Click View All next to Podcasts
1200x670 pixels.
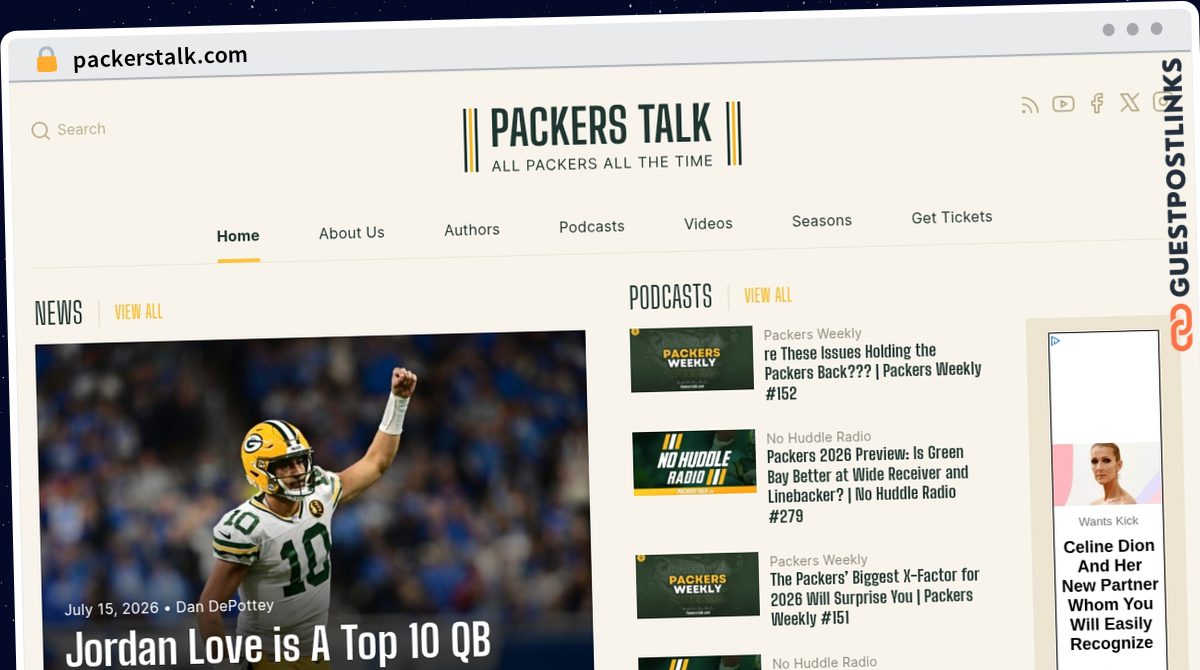[768, 295]
